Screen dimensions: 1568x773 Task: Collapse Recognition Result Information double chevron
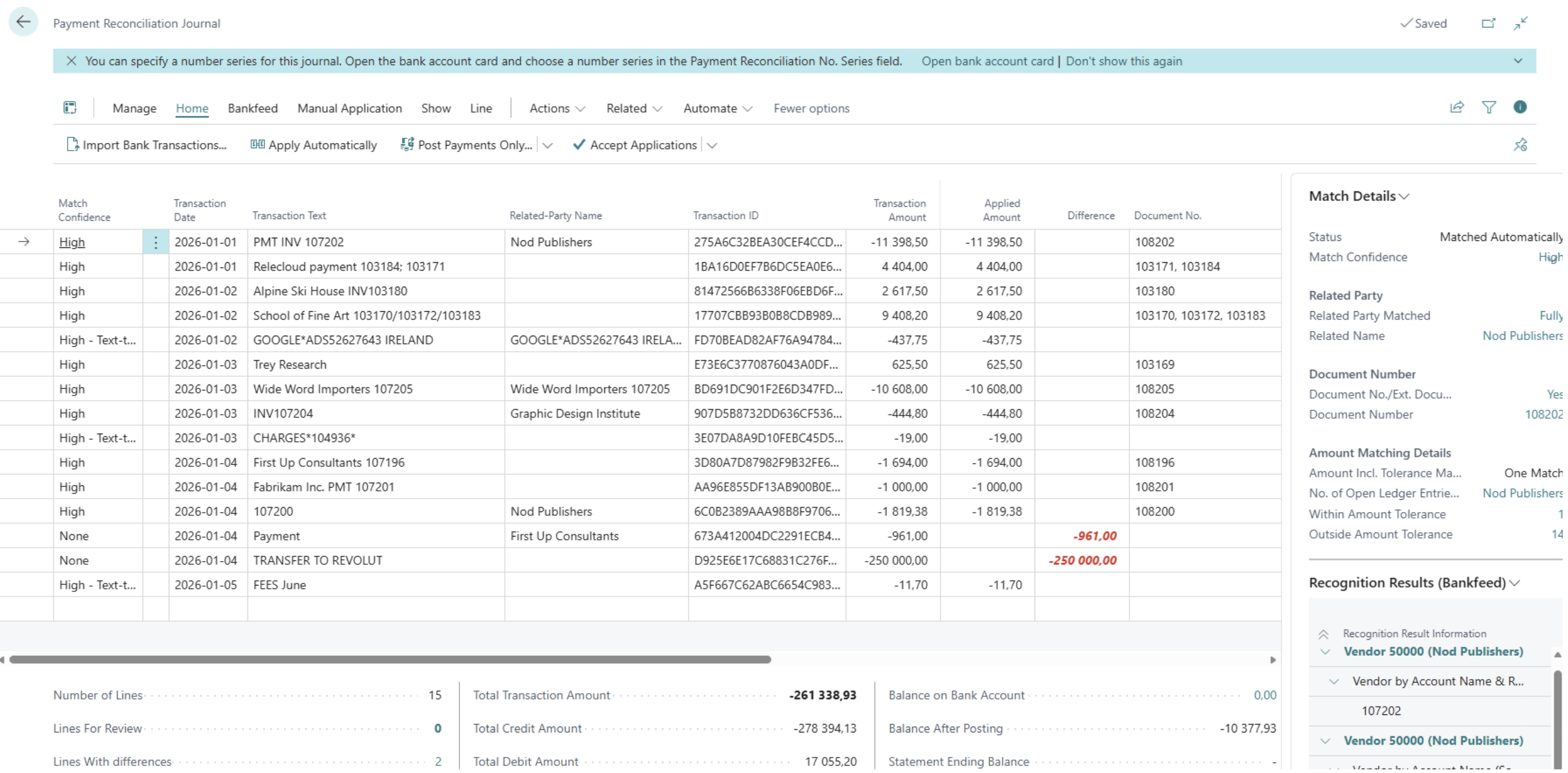(x=1323, y=634)
